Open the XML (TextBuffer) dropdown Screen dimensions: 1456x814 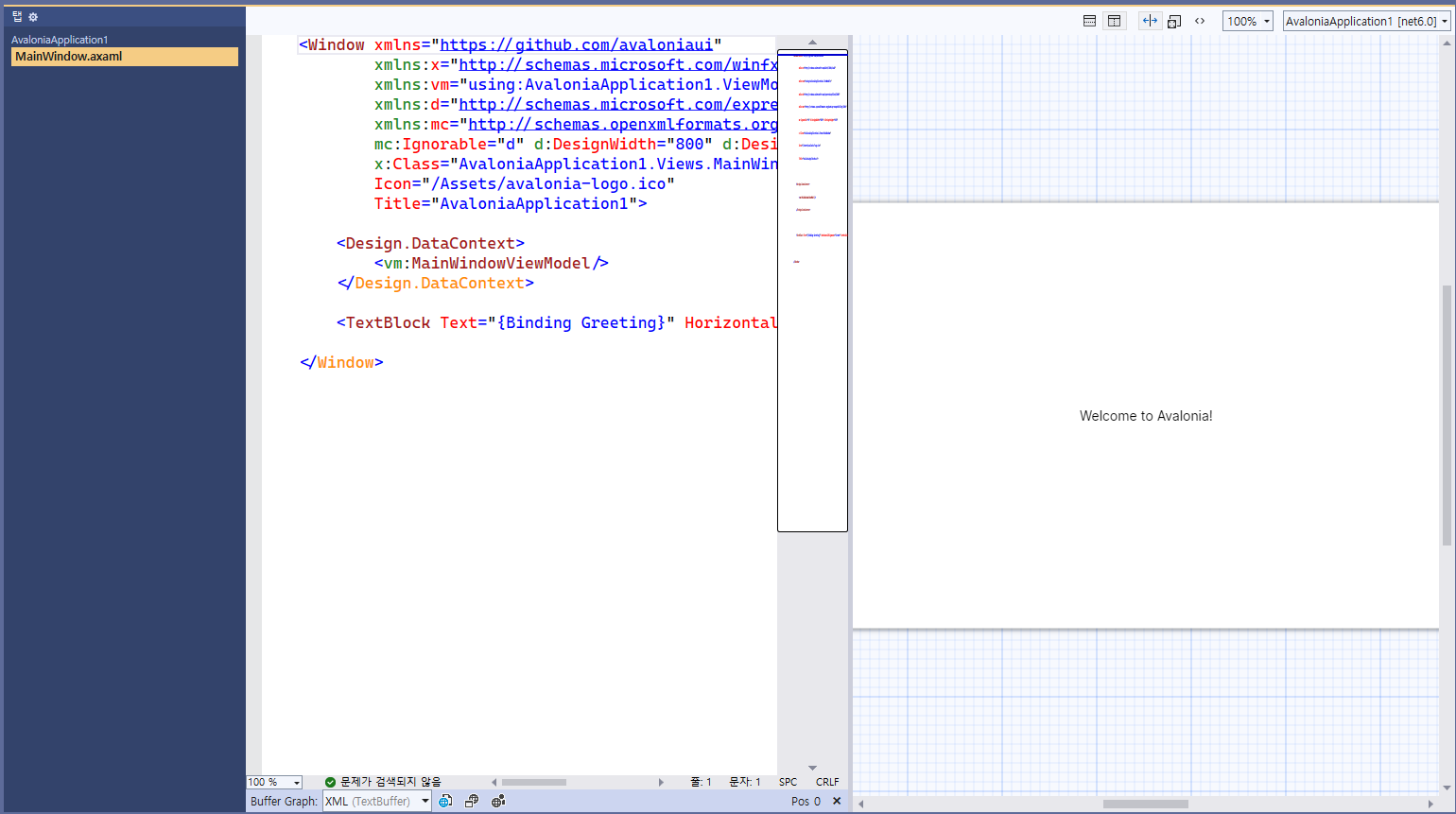pyautogui.click(x=376, y=801)
